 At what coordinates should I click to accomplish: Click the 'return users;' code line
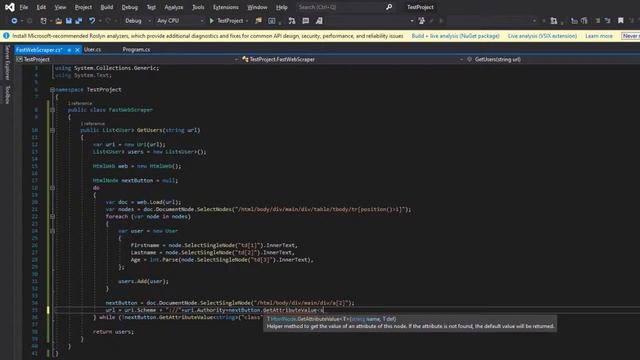click(x=113, y=332)
